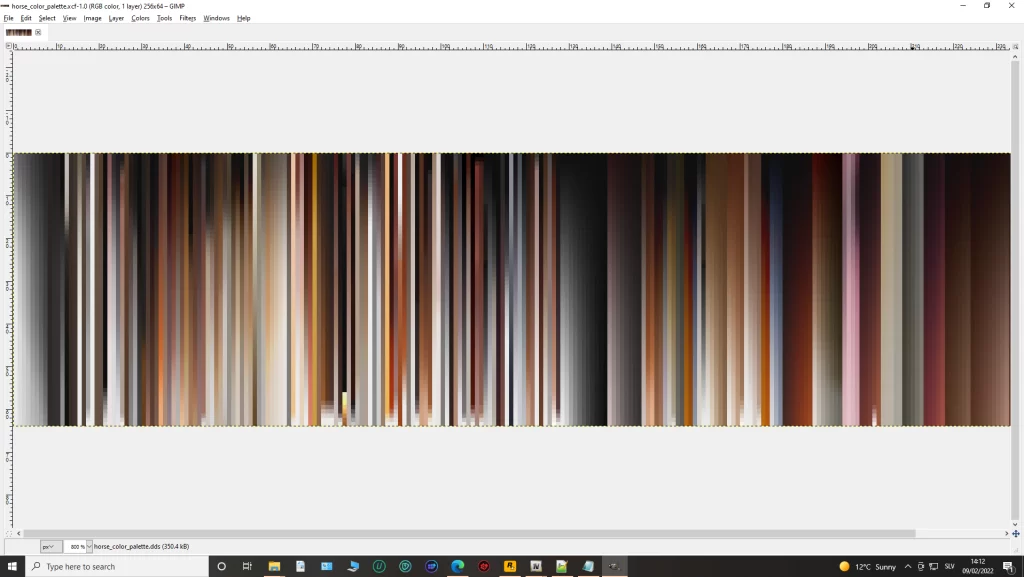Screen dimensions: 1024x577
Task: Click the active GIMP taskbar icon
Action: click(x=614, y=566)
